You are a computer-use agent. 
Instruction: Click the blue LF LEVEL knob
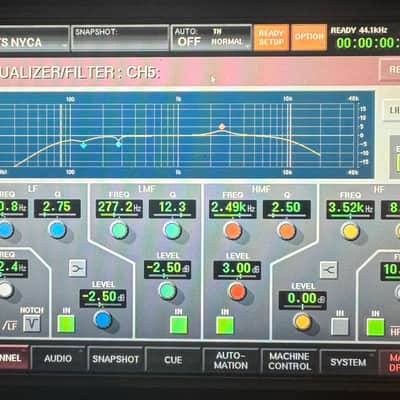coord(103,320)
